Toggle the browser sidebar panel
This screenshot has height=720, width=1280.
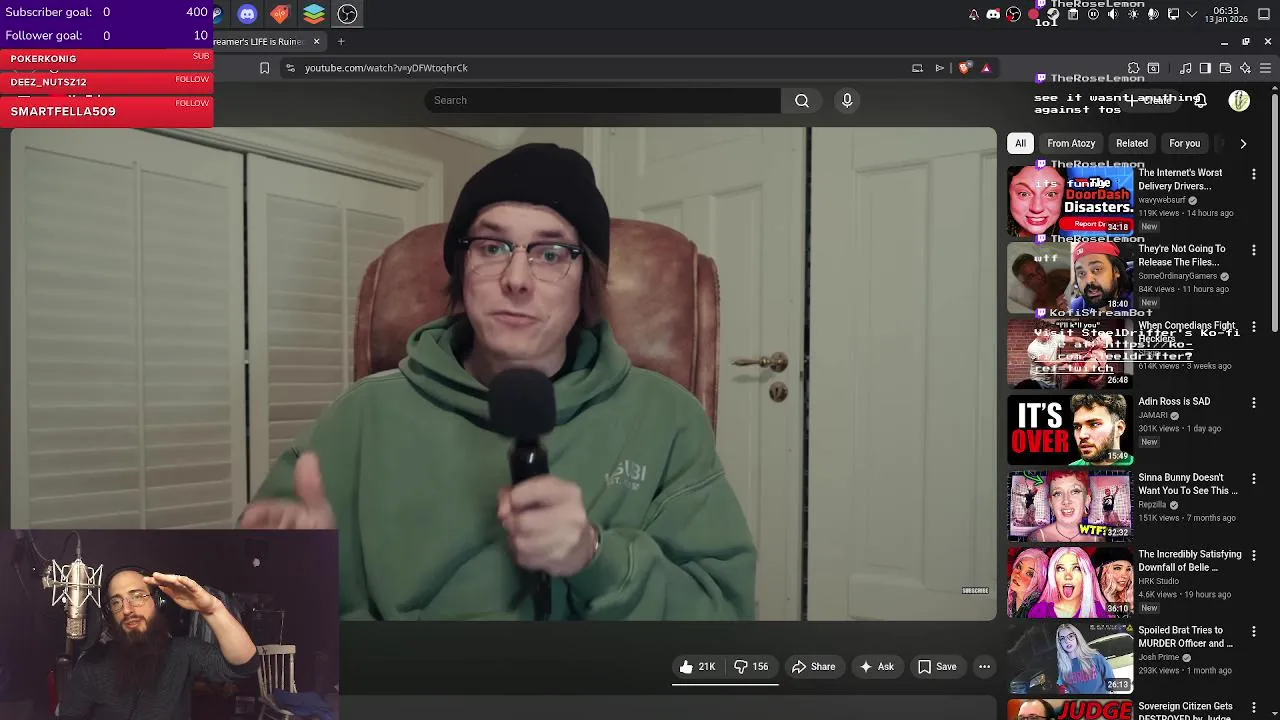[1205, 68]
